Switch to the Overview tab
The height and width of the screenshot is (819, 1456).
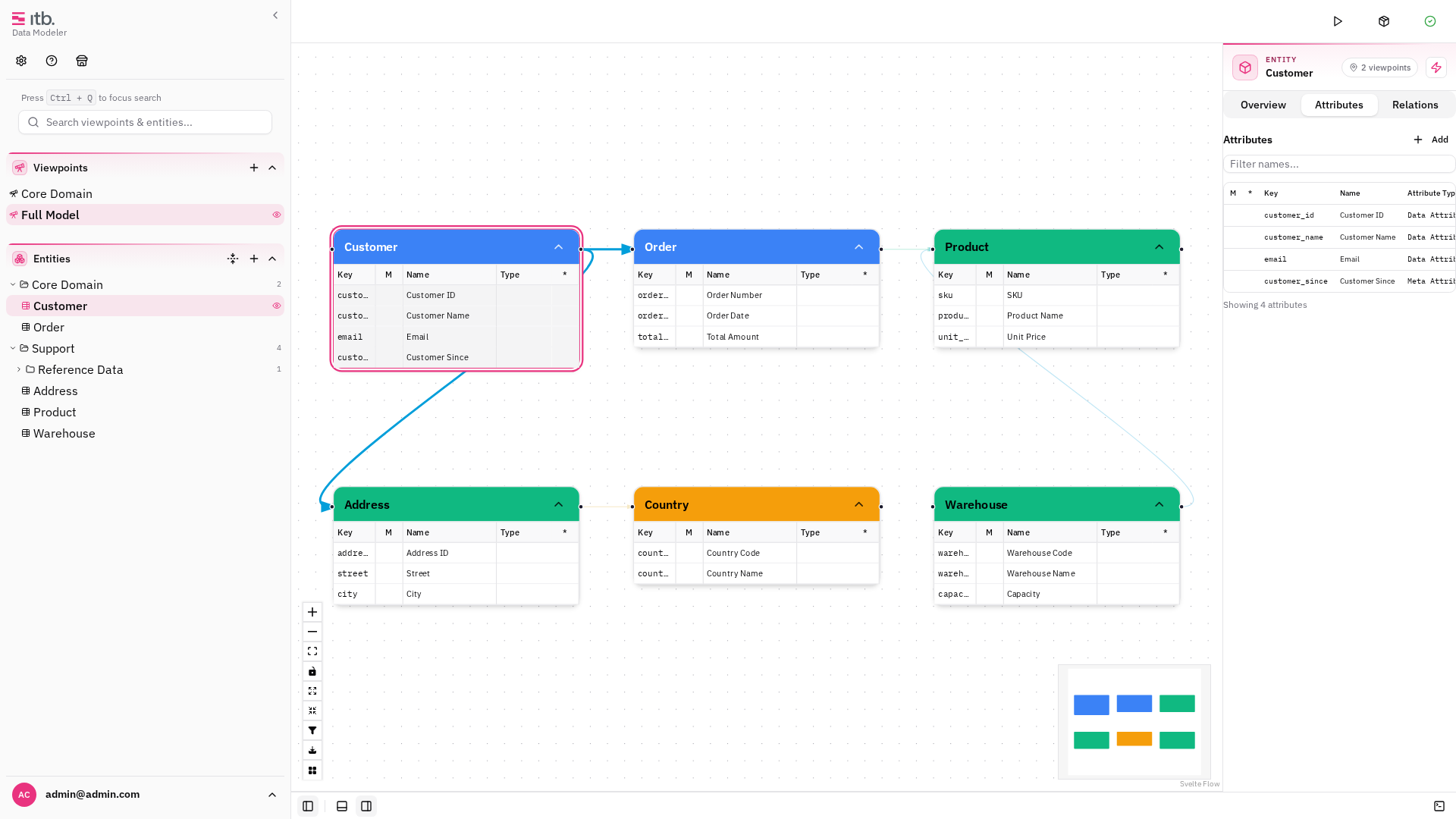point(1263,105)
